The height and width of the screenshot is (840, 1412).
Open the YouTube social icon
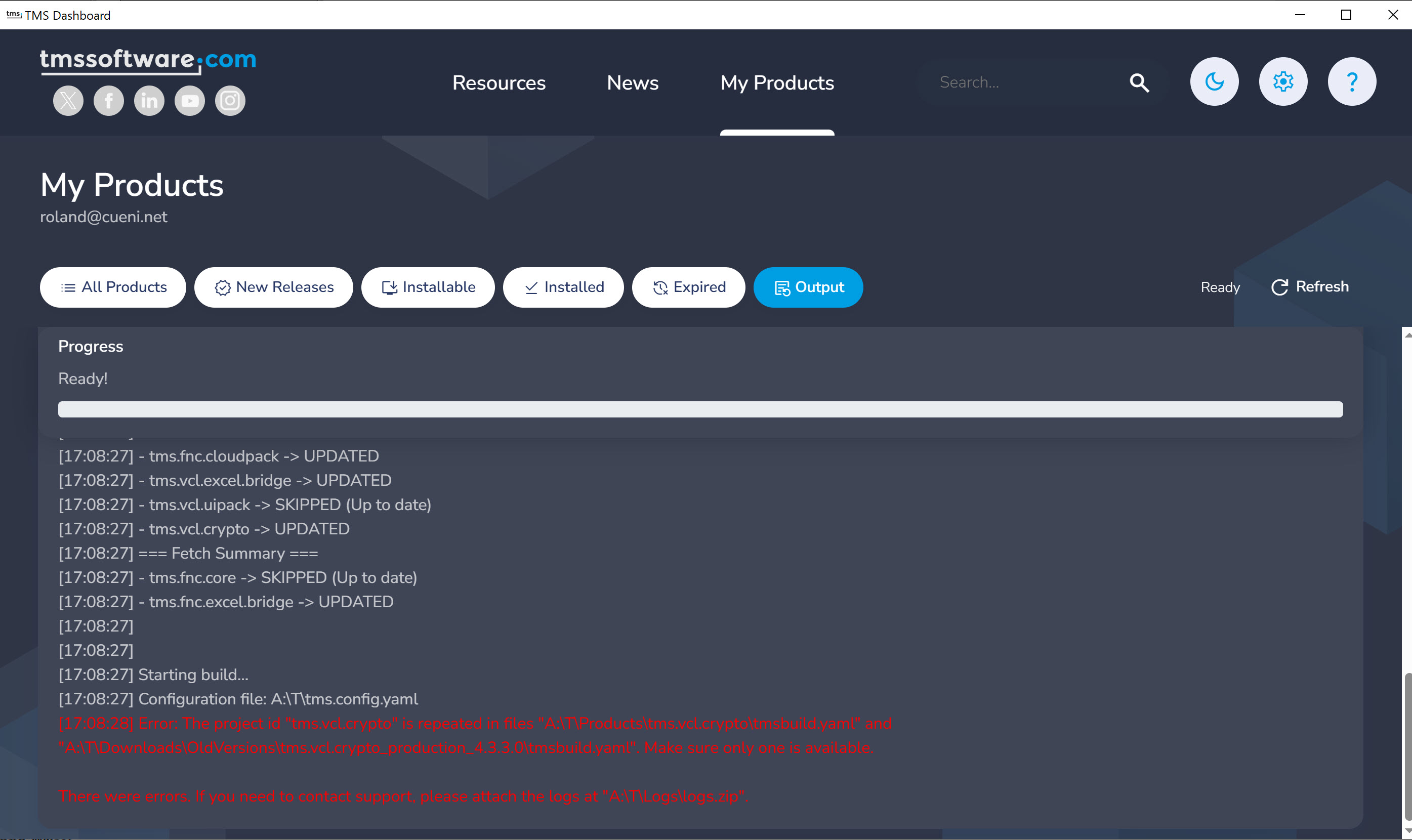(x=190, y=101)
